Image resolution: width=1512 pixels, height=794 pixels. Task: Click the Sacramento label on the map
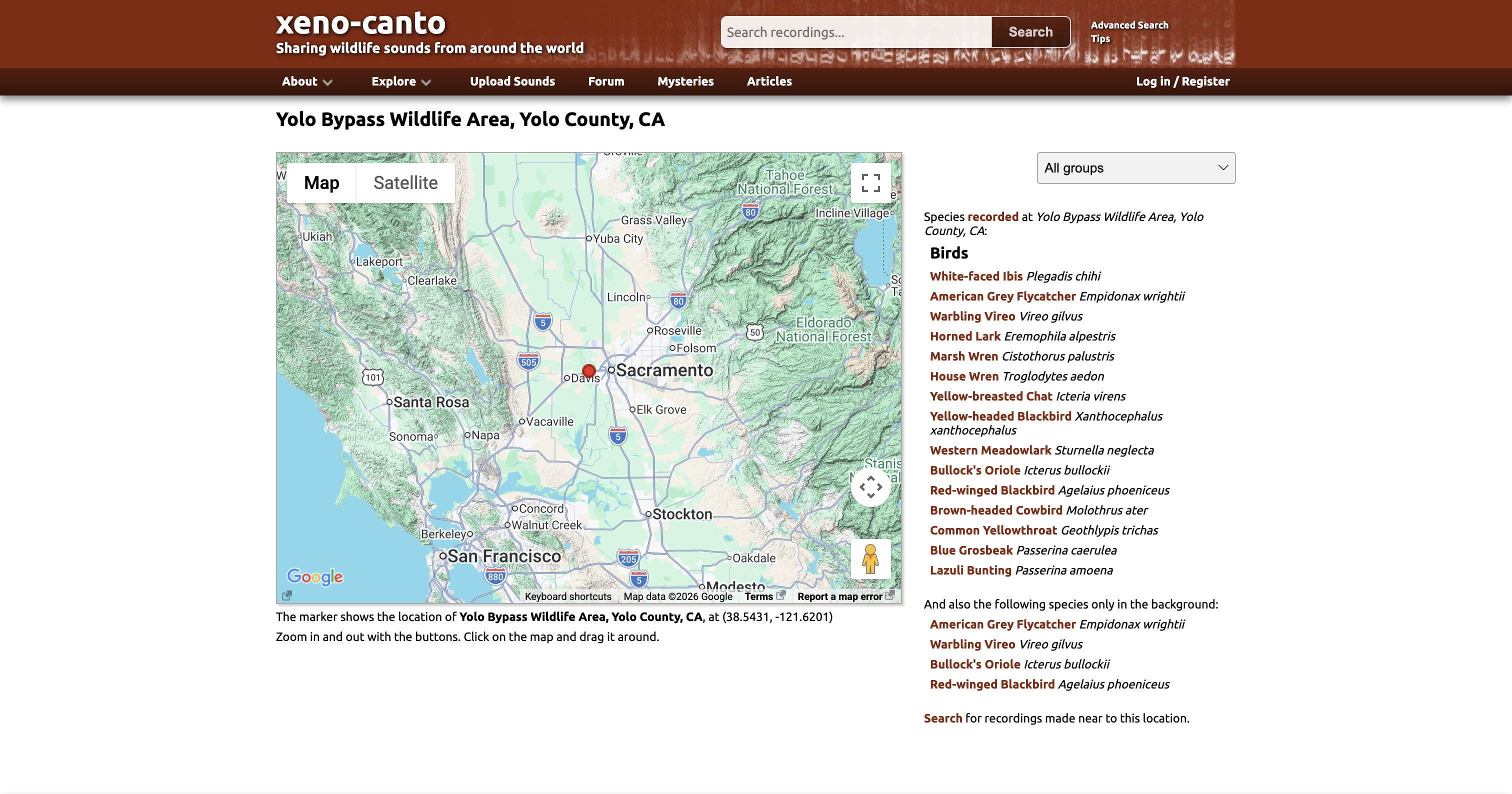664,370
